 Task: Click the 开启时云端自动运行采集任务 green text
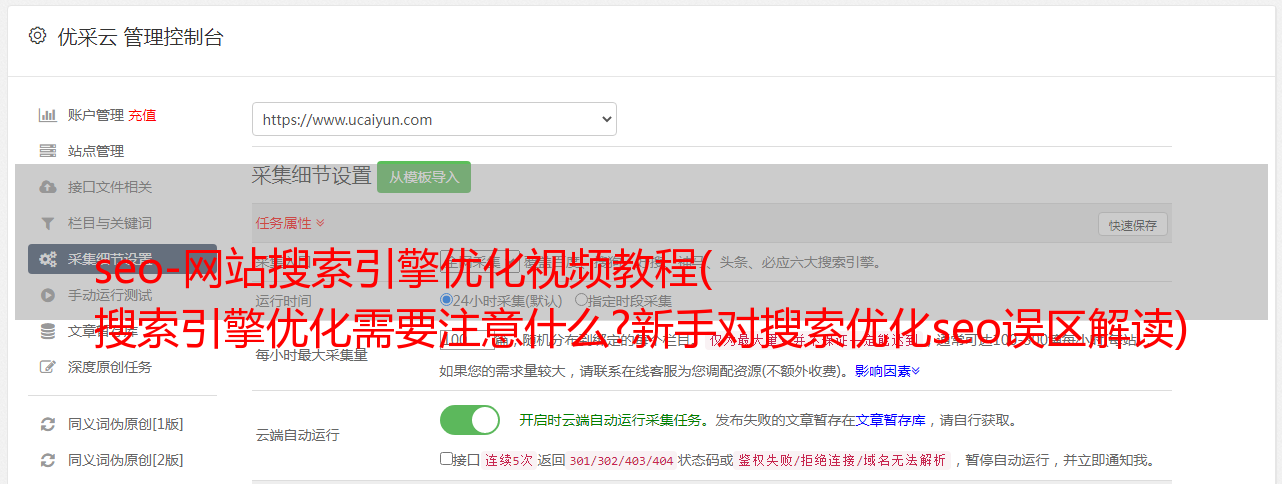click(x=611, y=420)
